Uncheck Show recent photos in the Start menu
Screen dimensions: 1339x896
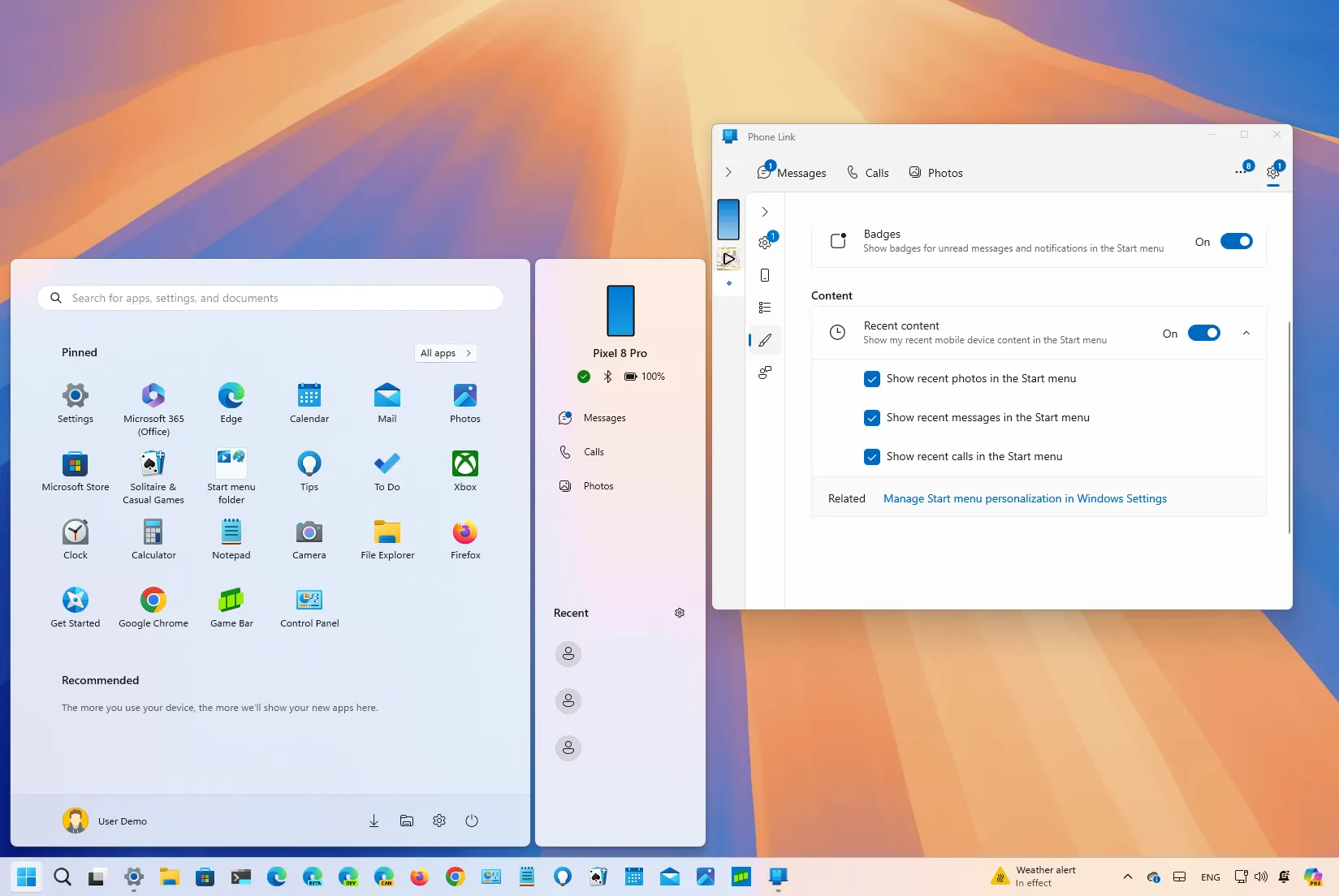872,379
